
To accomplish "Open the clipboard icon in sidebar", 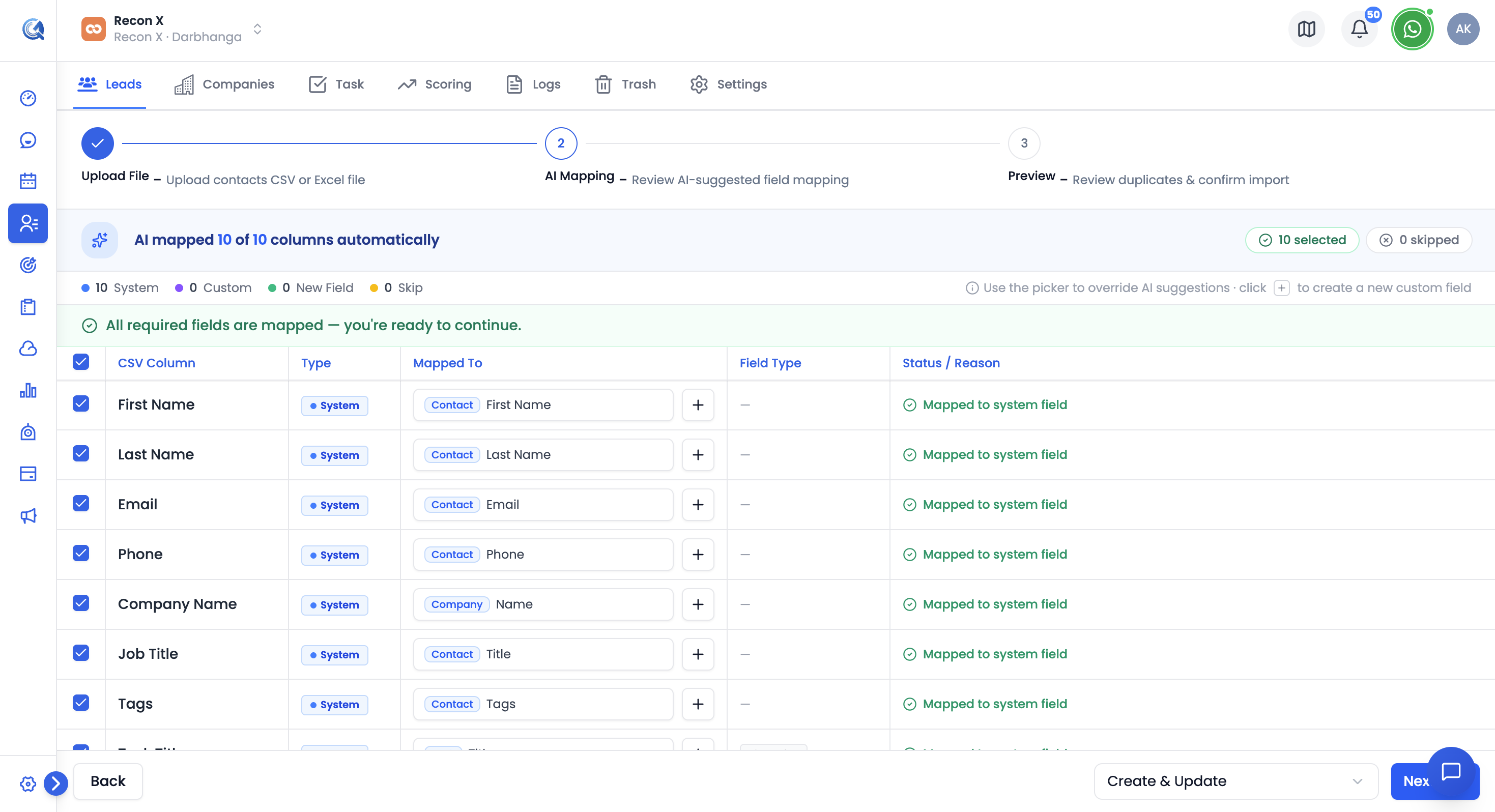I will [x=28, y=306].
